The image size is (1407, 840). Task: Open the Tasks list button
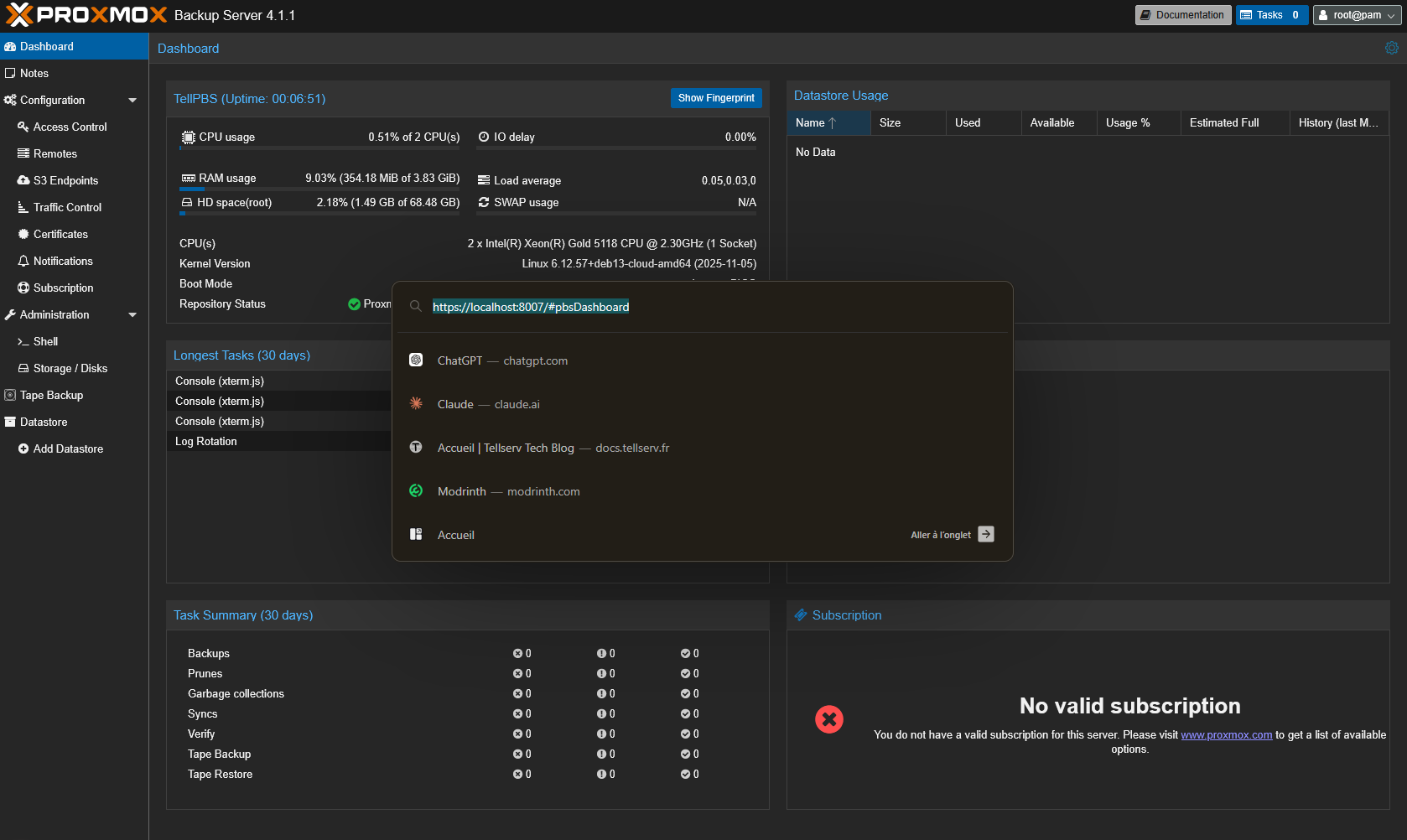pyautogui.click(x=1270, y=15)
